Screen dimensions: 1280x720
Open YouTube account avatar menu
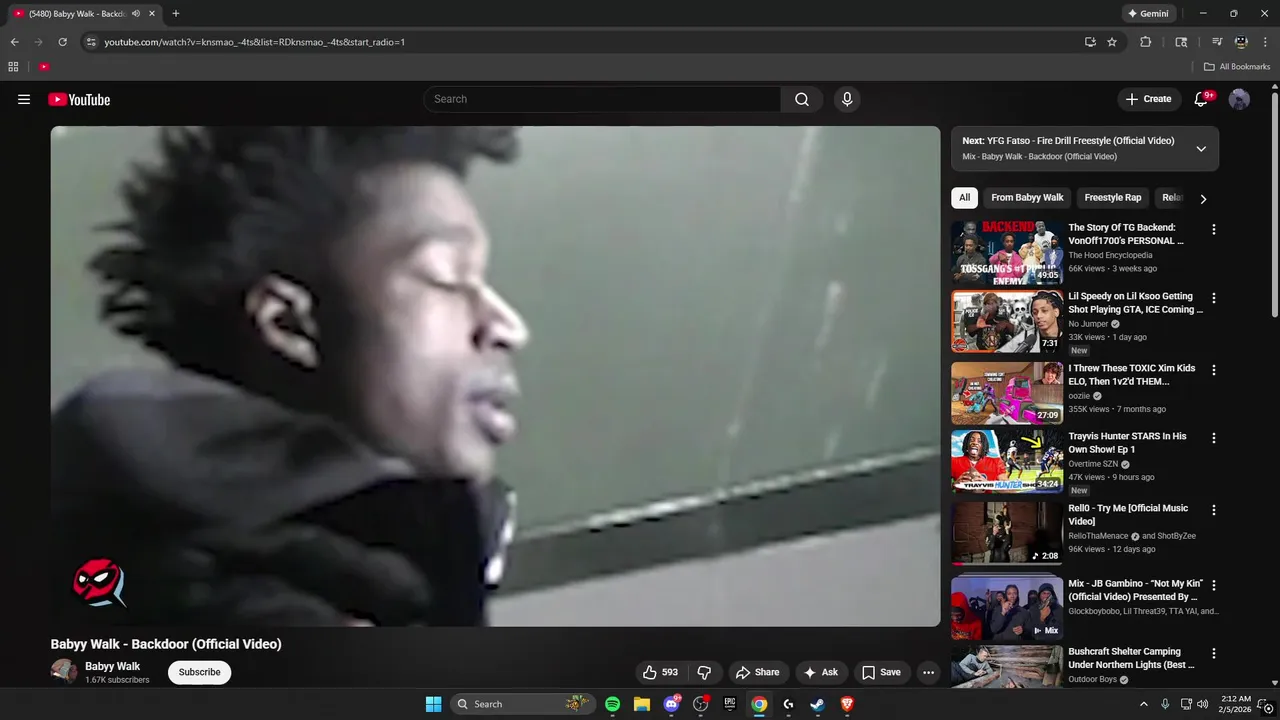[x=1239, y=99]
